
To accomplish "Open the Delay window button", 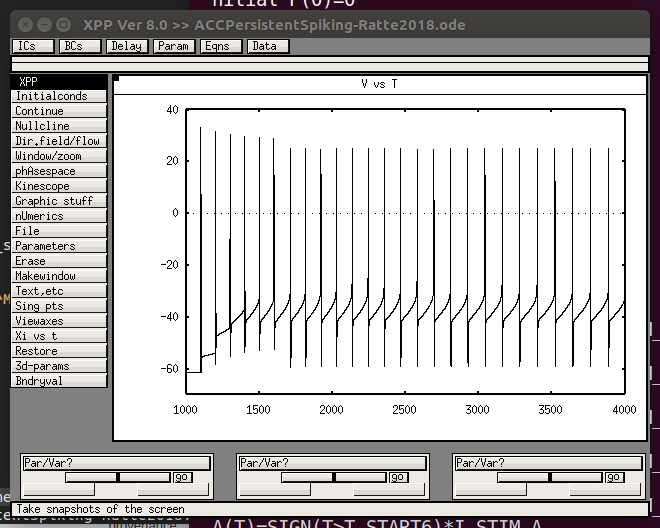I will click(x=128, y=46).
